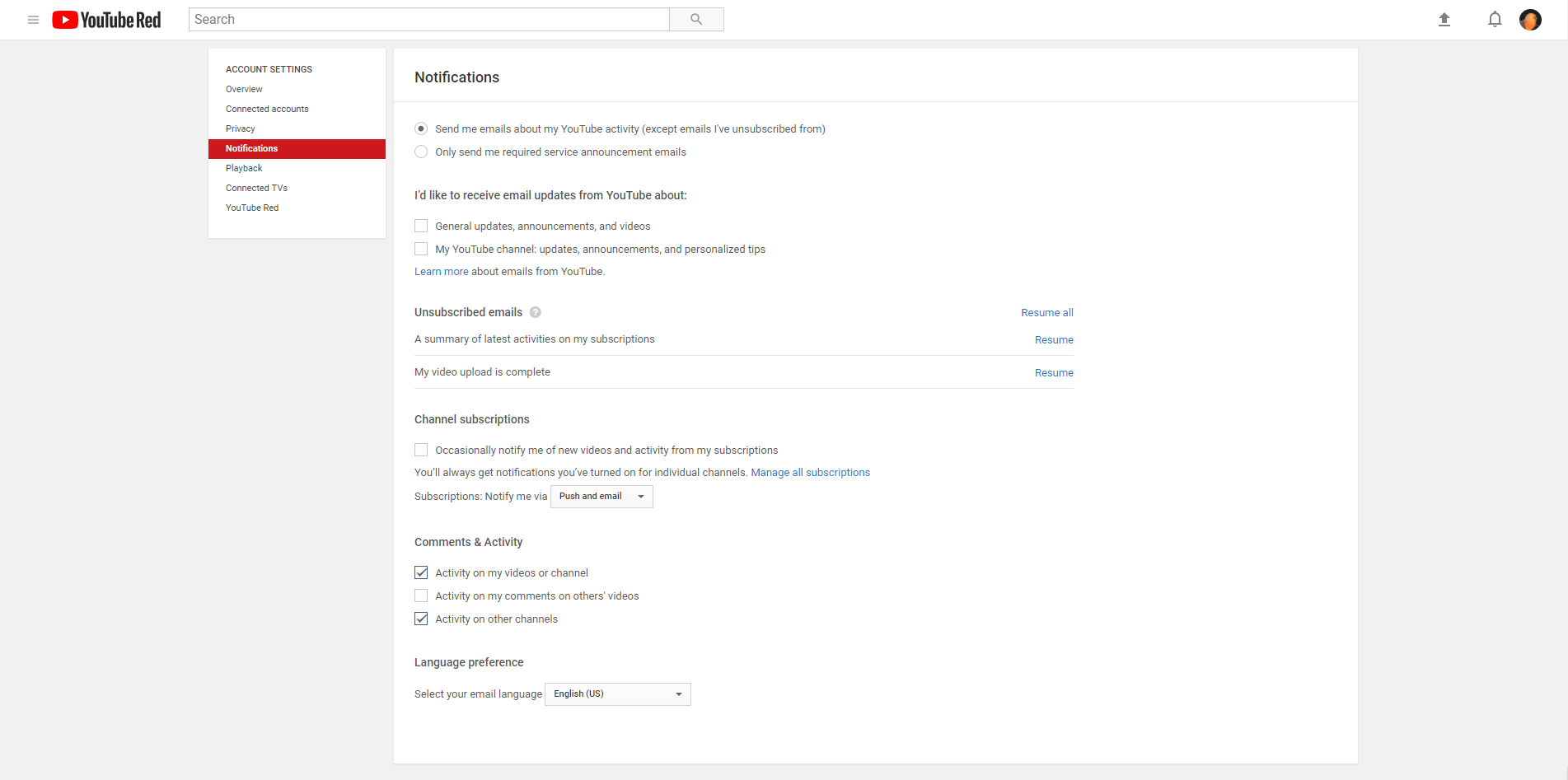Check 'My YouTube channel' updates box
Viewport: 1568px width, 780px height.
pos(421,249)
